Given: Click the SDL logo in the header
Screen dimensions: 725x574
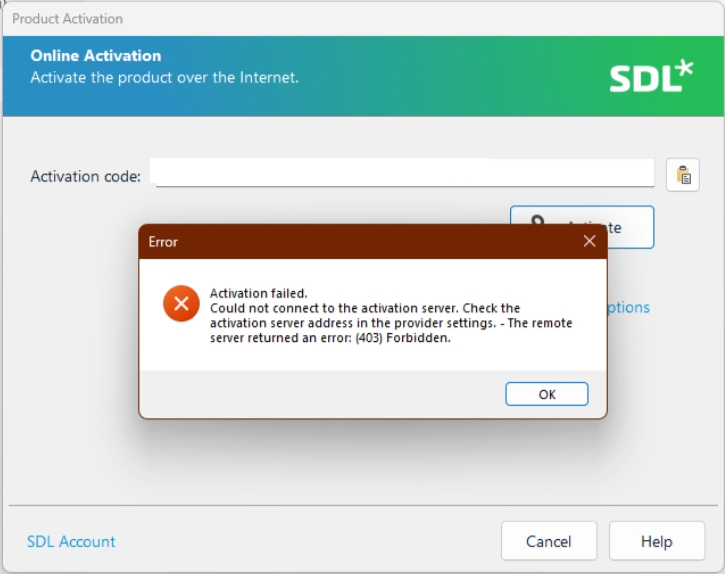Looking at the screenshot, I should (x=651, y=78).
